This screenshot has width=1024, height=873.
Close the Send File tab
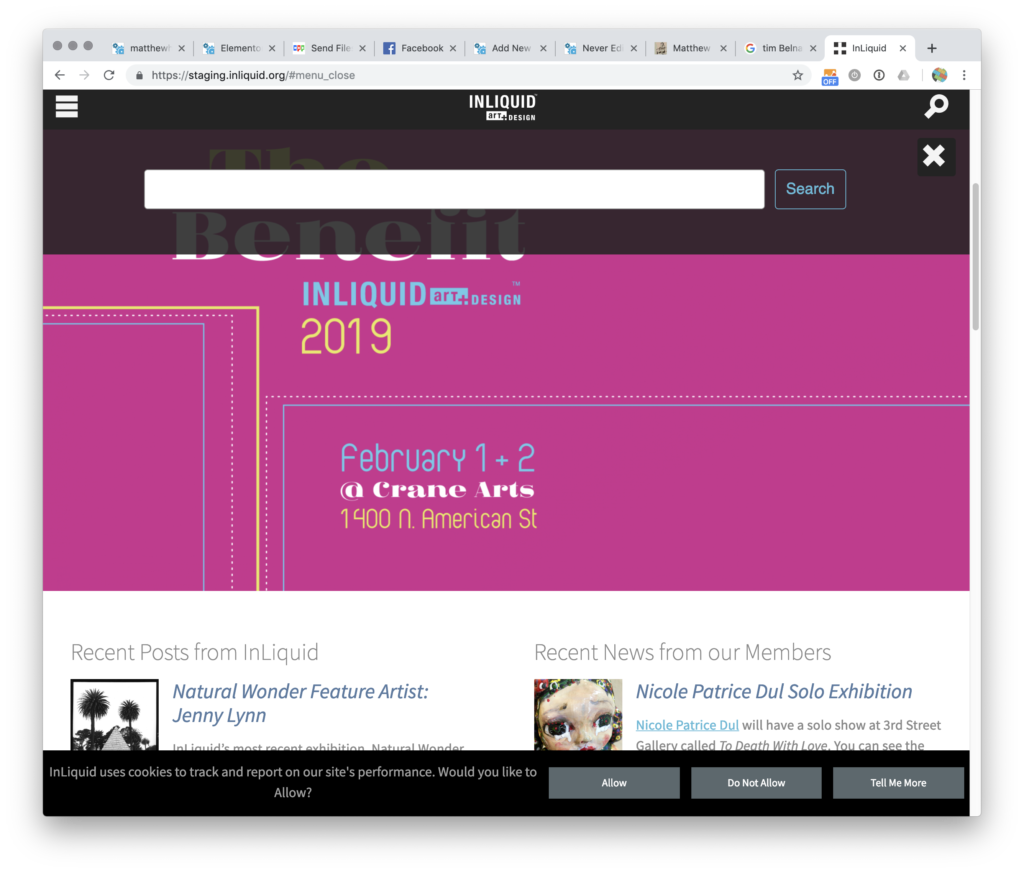tap(362, 48)
